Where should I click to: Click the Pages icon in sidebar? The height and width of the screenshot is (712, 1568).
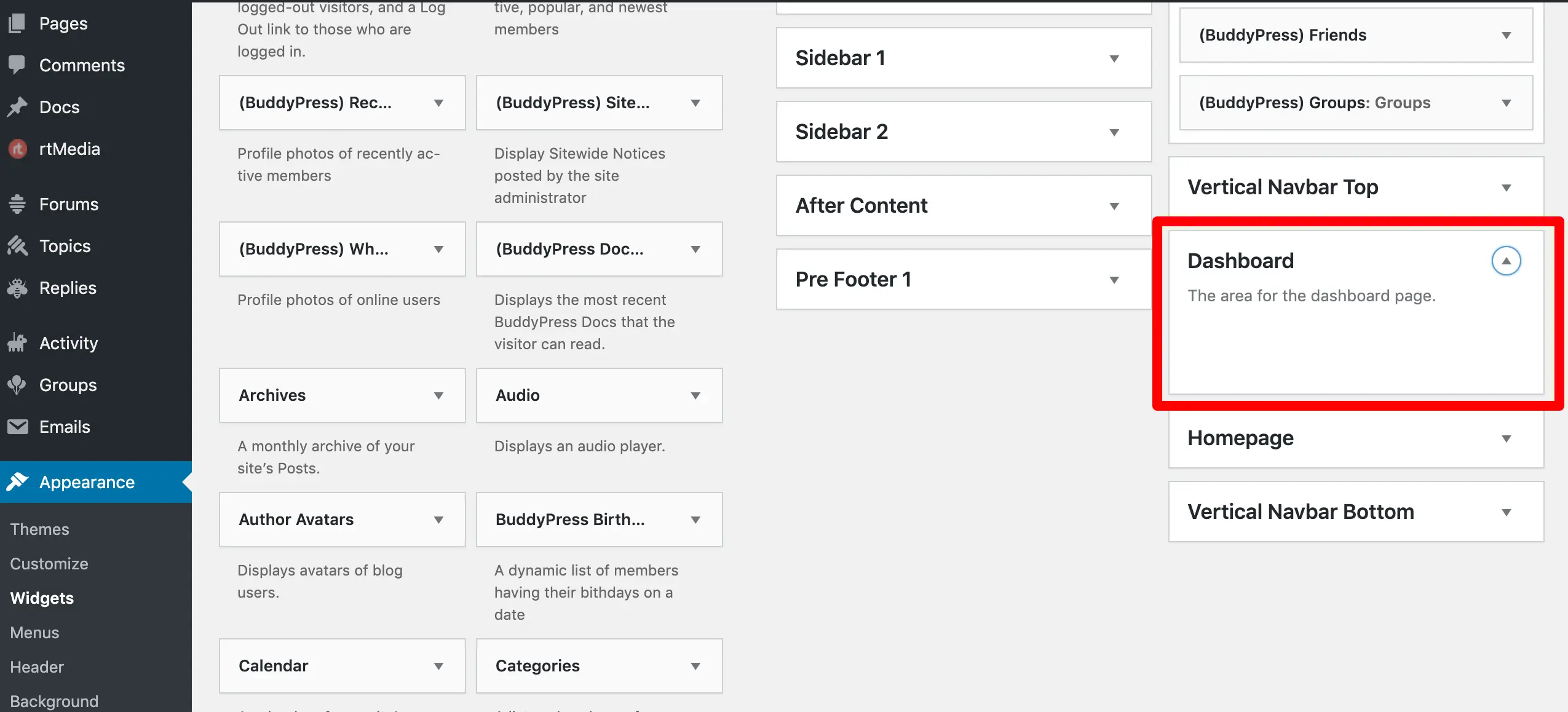point(17,23)
